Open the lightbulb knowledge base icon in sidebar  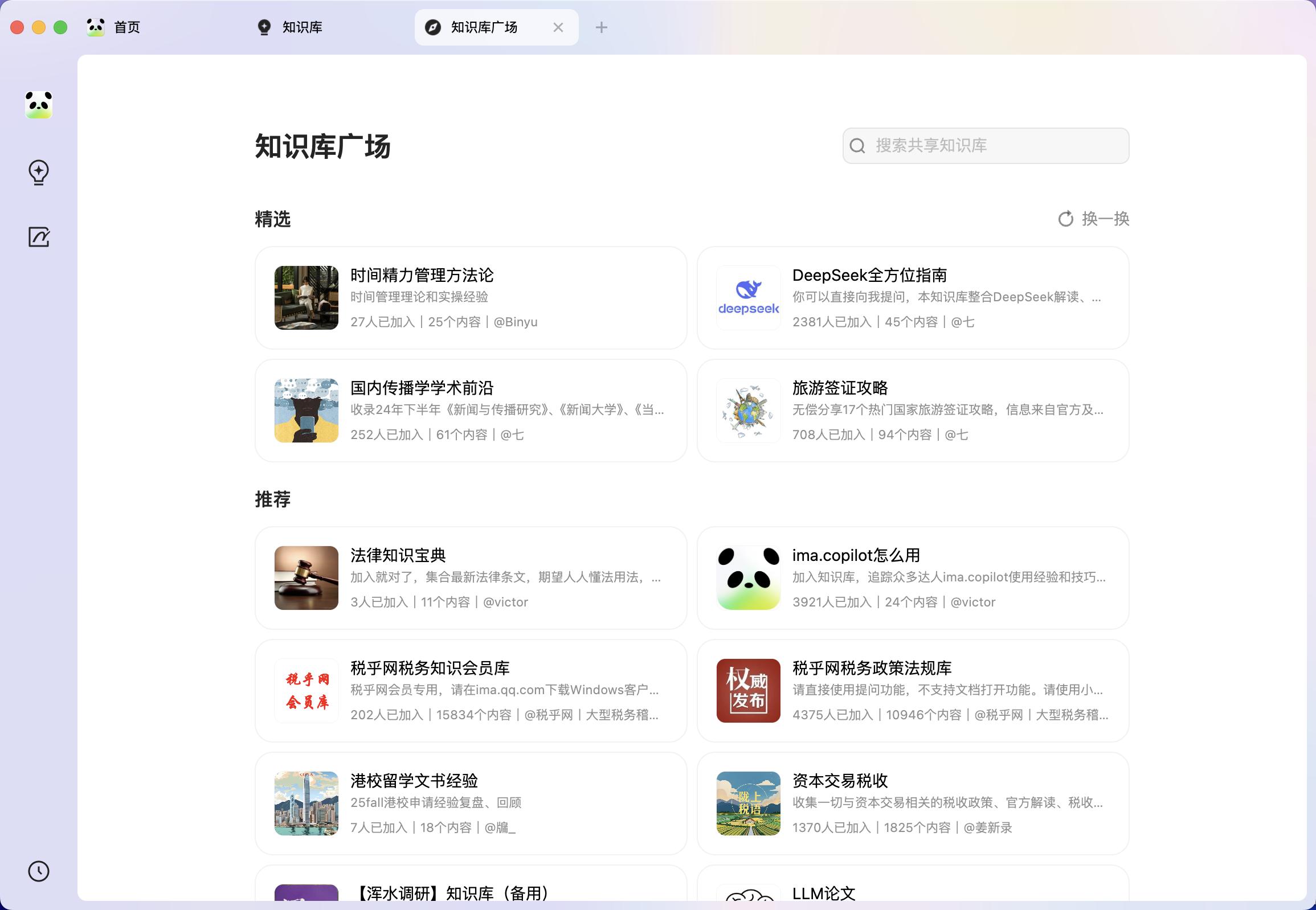pos(38,172)
